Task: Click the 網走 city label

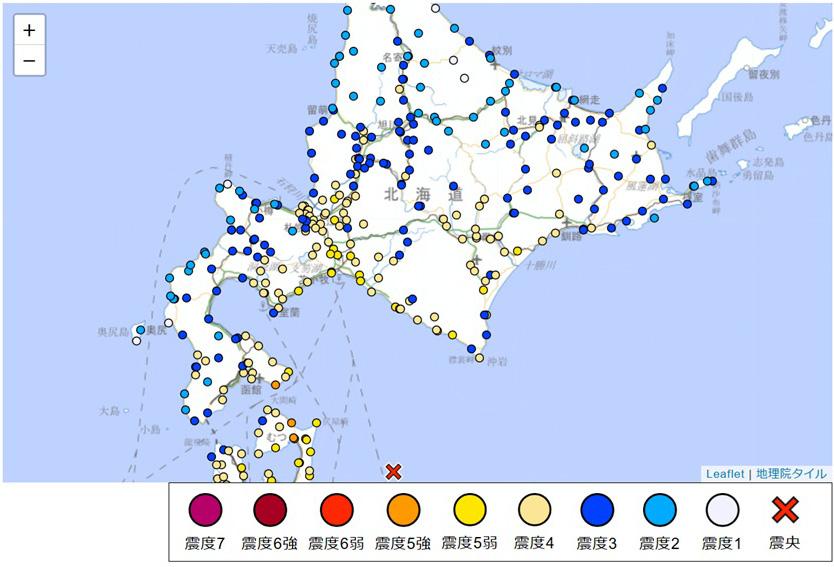Action: [589, 99]
